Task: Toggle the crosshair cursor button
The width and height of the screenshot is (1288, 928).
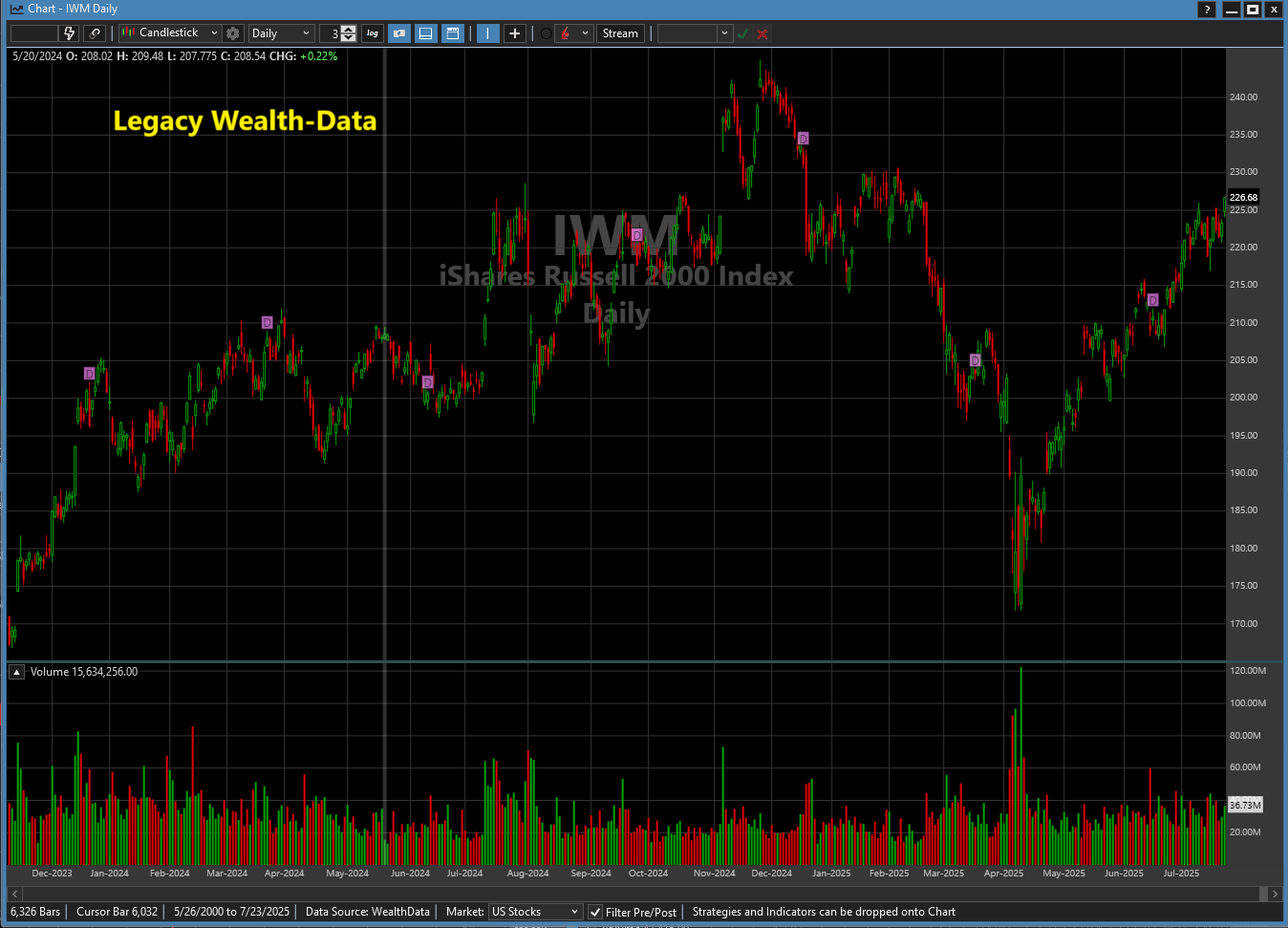Action: coord(514,33)
